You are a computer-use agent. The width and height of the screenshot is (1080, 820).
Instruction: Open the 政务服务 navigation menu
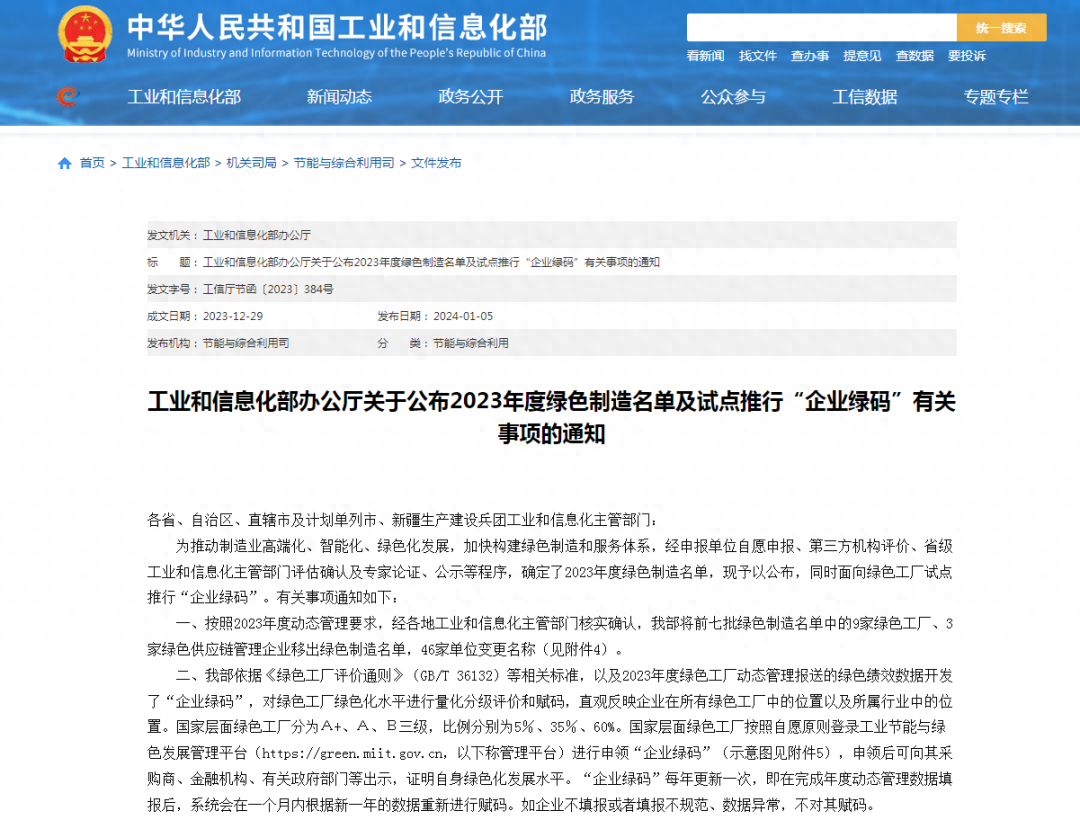602,97
